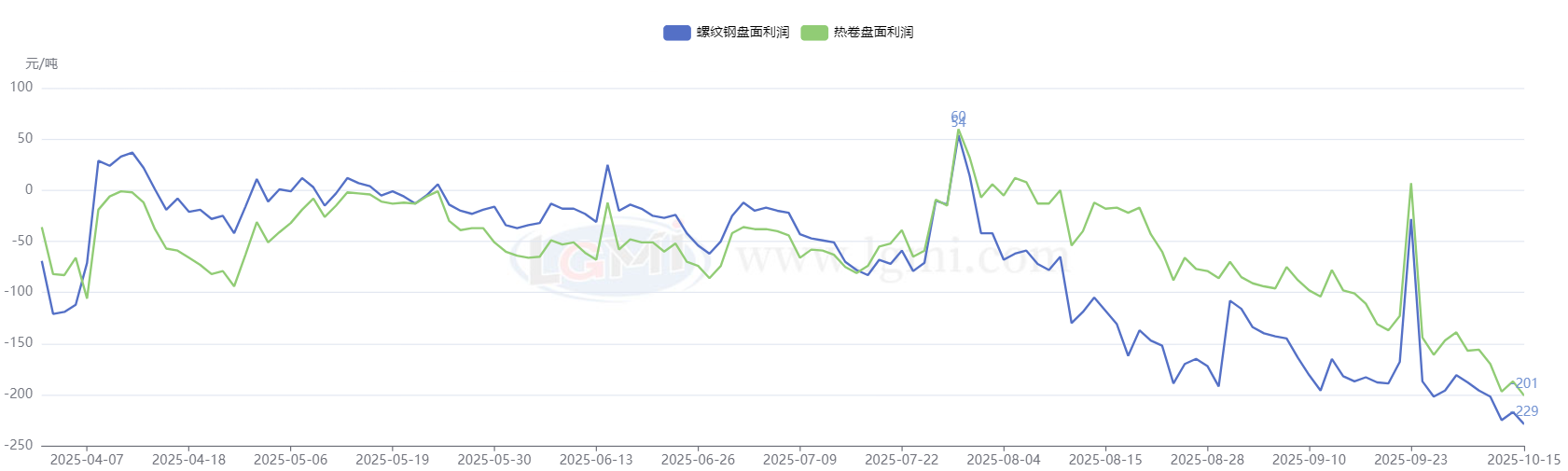Click the 2025-04-18 date tick label
Viewport: 1568px width, 471px height.
point(188,460)
